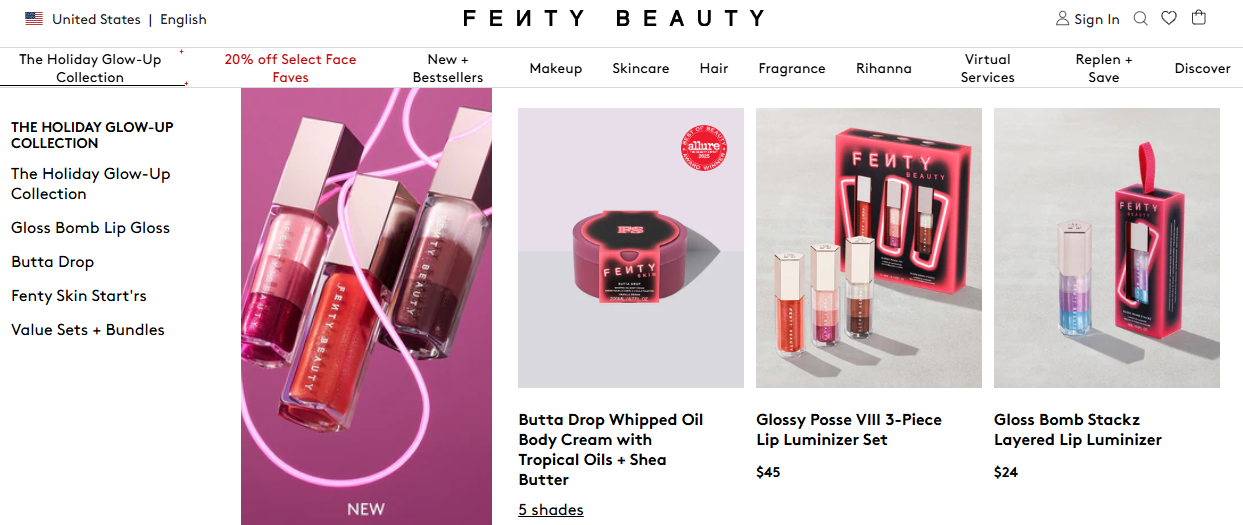Viewport: 1243px width, 525px height.
Task: Open the Skincare menu
Action: coord(640,68)
